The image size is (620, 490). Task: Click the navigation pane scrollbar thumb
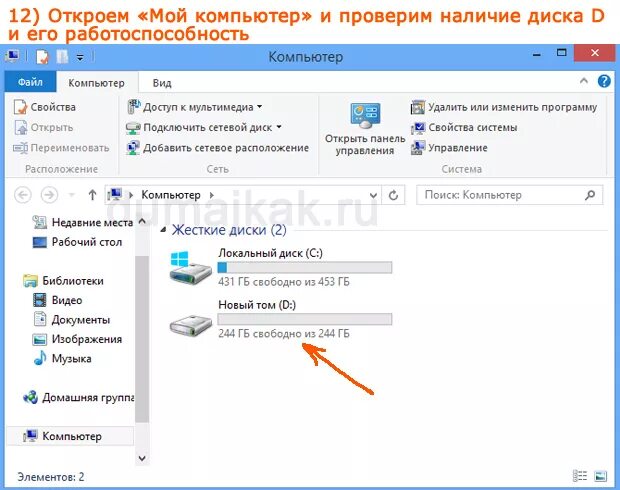[x=142, y=339]
